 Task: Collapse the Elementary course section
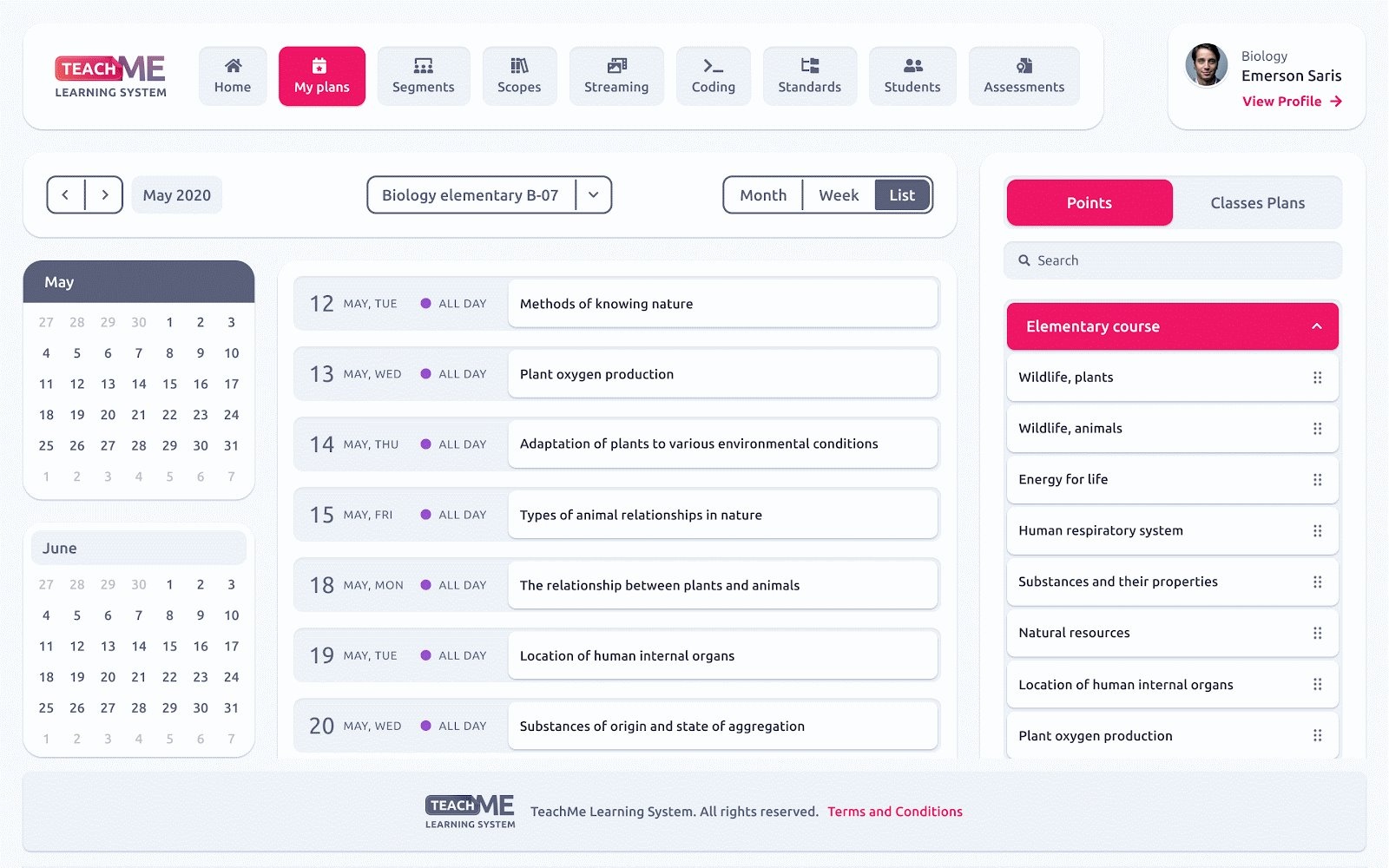point(1316,326)
